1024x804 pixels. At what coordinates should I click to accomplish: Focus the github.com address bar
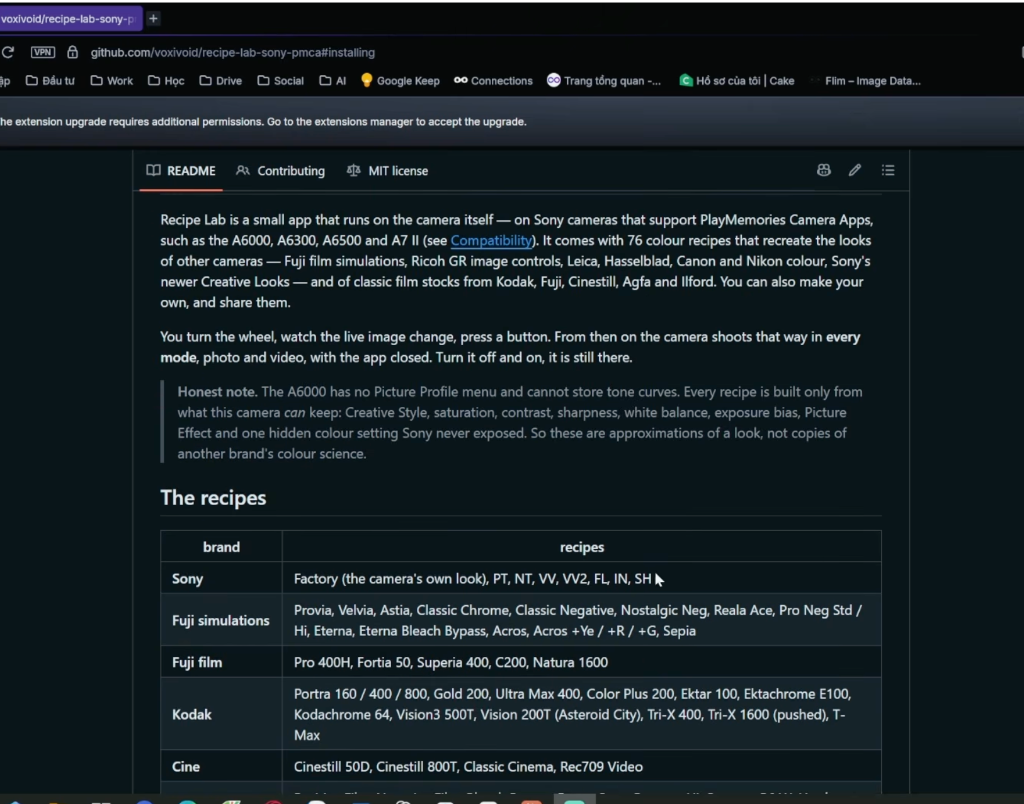click(x=232, y=52)
